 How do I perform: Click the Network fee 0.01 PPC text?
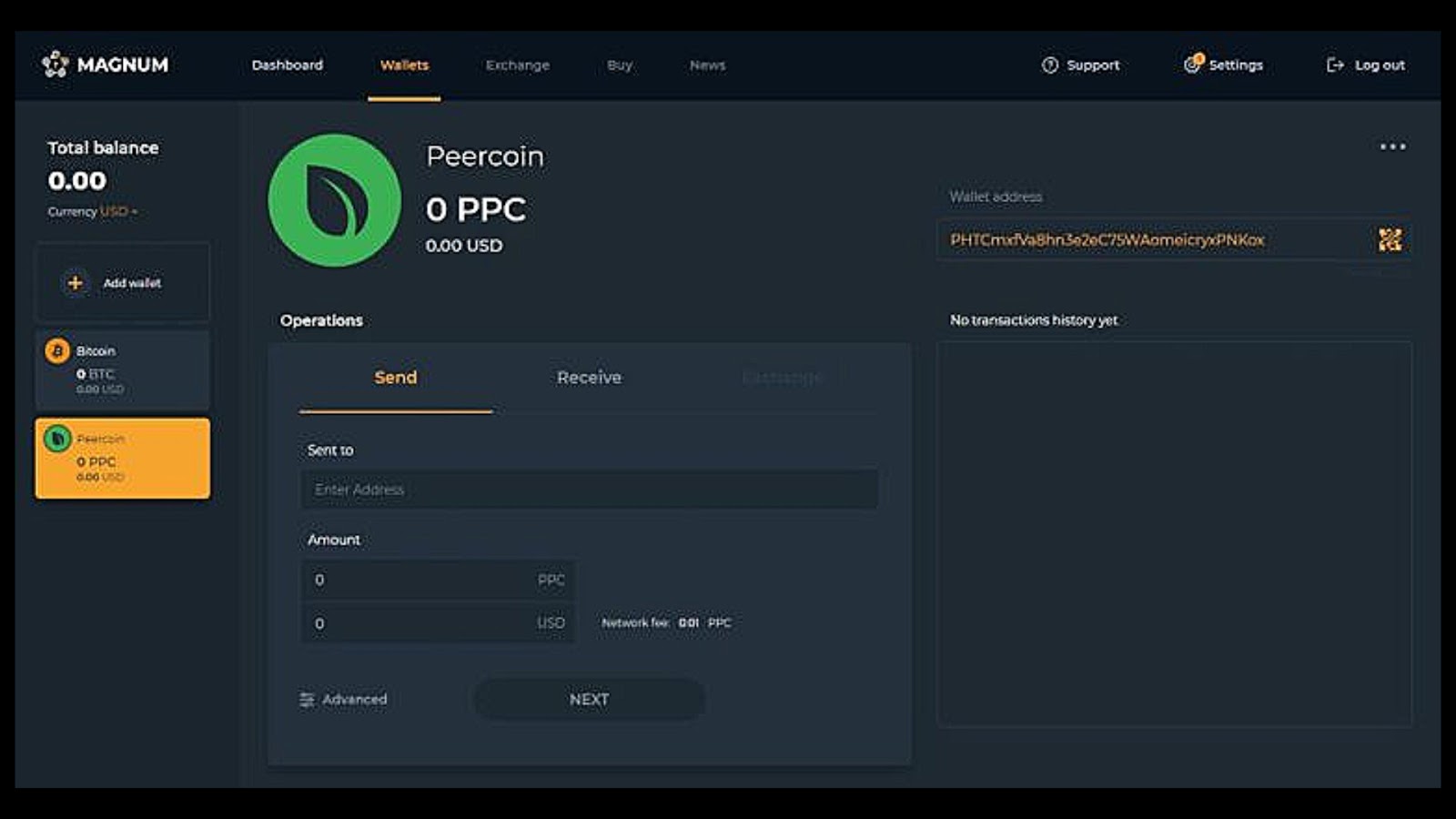pos(666,622)
